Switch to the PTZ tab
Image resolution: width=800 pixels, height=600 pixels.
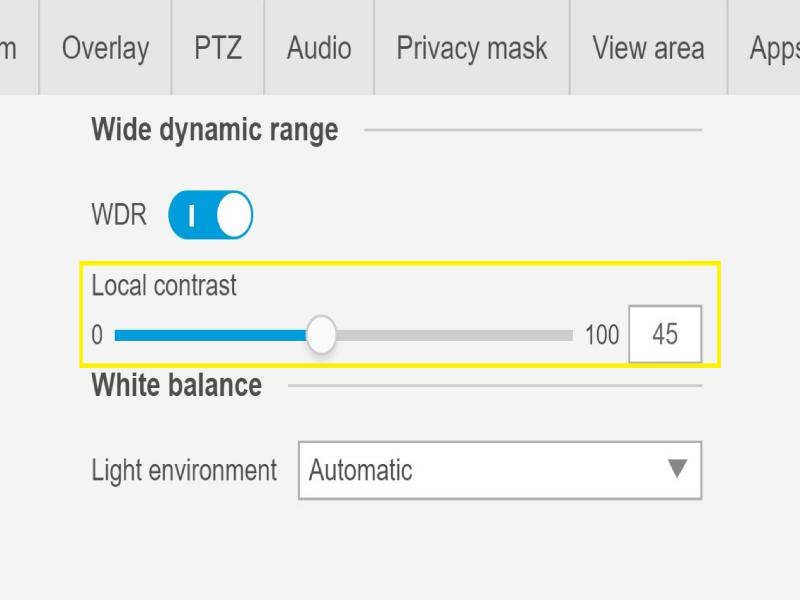(x=218, y=48)
